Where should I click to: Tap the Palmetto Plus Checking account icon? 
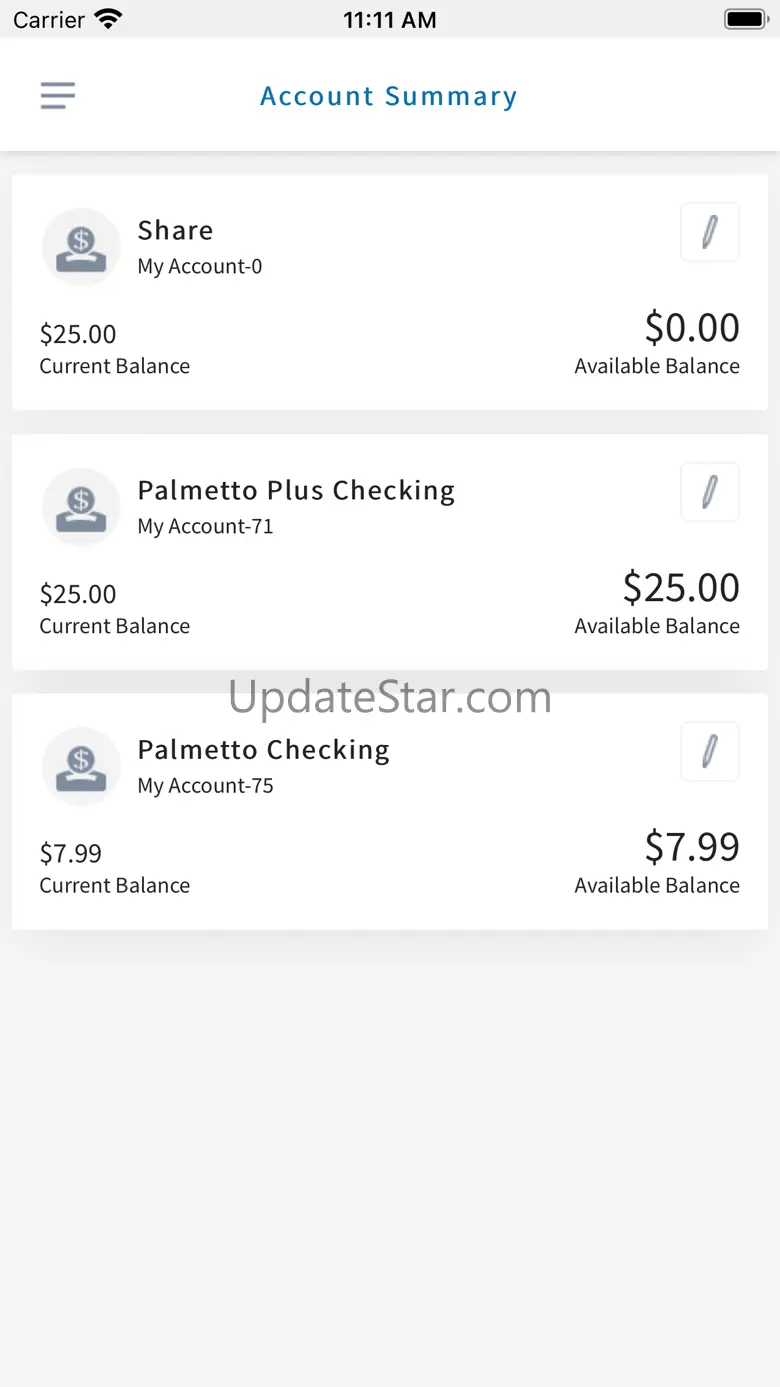pyautogui.click(x=81, y=507)
